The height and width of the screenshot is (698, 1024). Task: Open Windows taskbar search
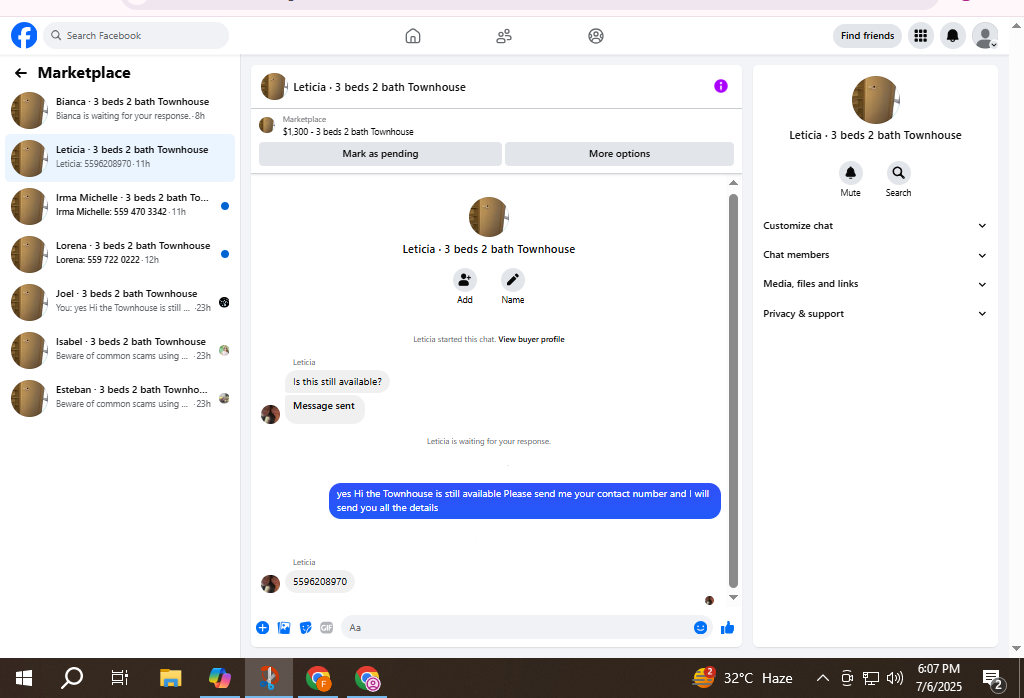pyautogui.click(x=72, y=678)
